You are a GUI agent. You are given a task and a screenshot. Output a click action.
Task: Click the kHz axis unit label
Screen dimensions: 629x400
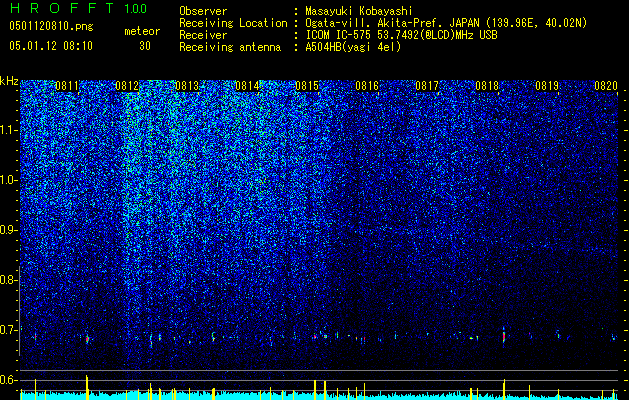pos(9,81)
